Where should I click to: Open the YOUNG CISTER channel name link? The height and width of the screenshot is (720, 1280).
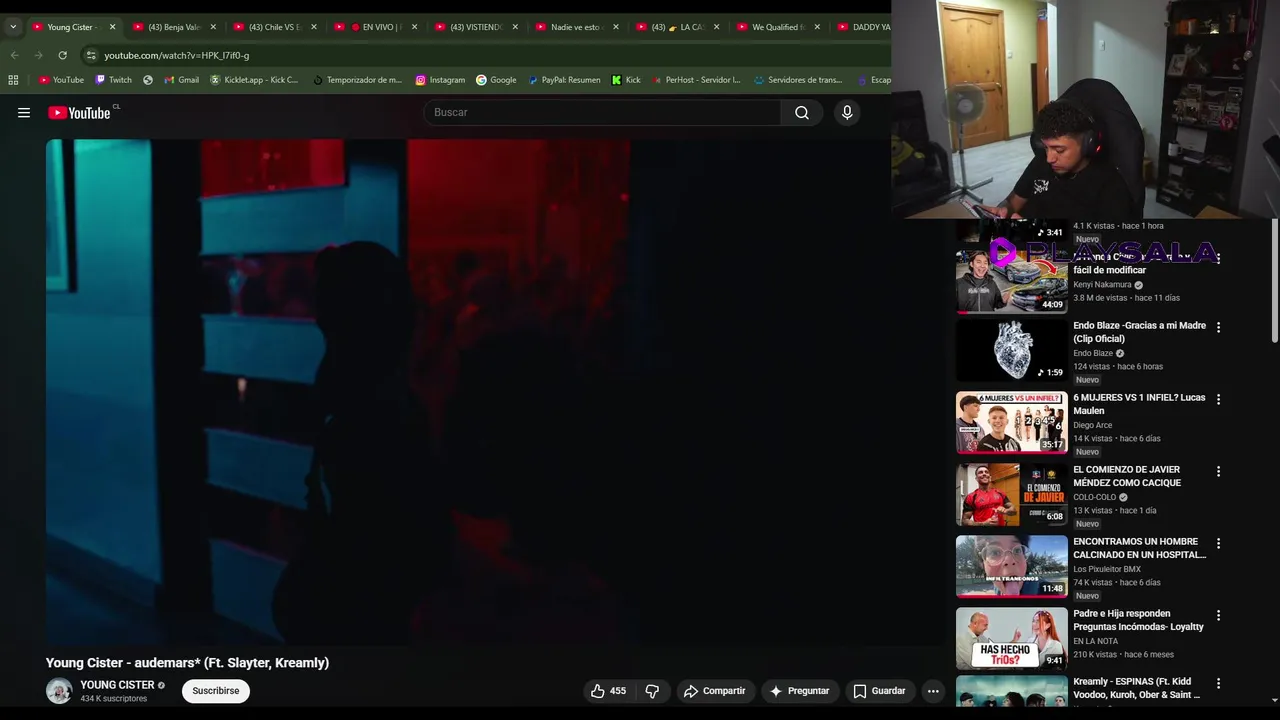pyautogui.click(x=117, y=685)
